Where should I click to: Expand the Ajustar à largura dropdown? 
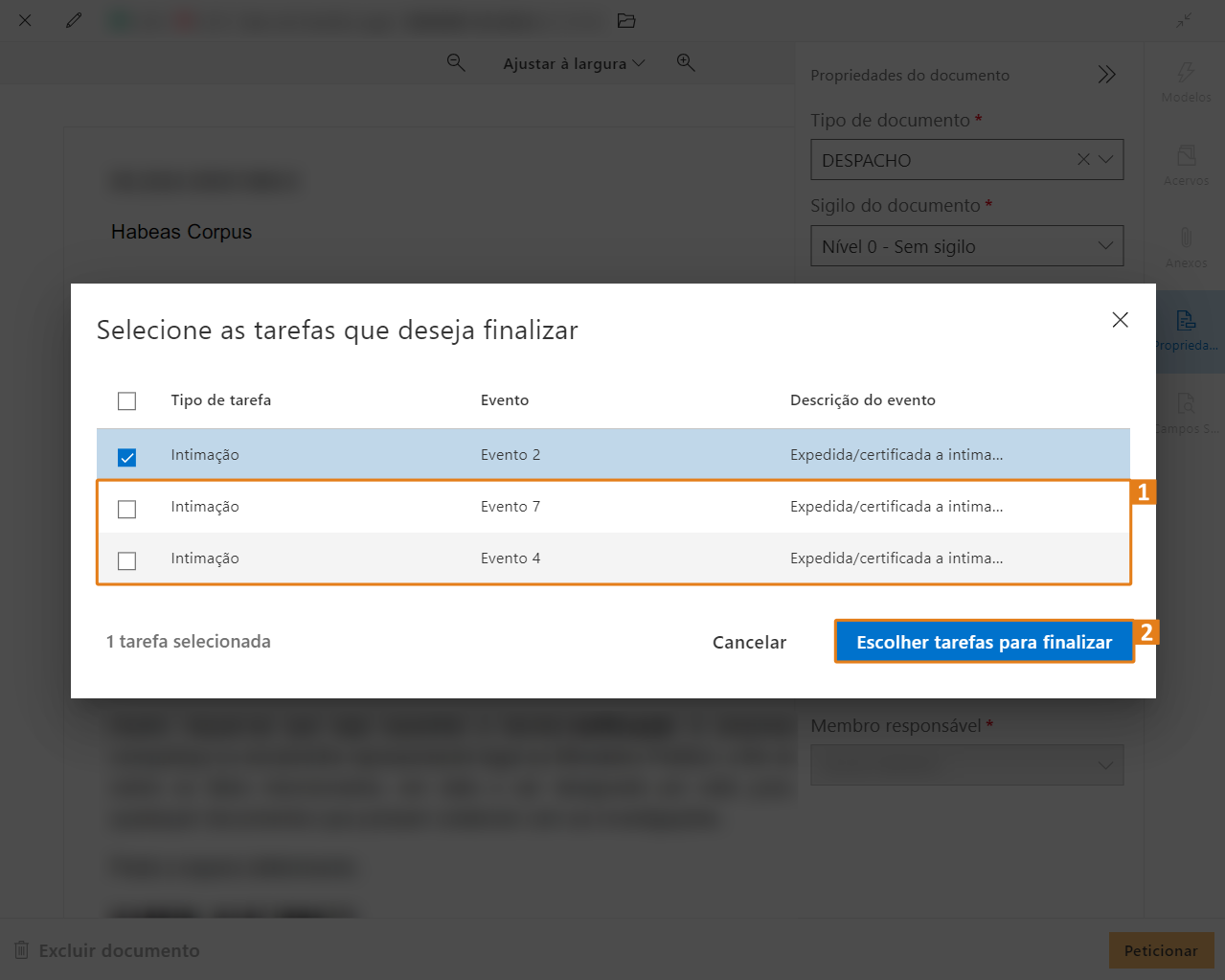pyautogui.click(x=574, y=63)
